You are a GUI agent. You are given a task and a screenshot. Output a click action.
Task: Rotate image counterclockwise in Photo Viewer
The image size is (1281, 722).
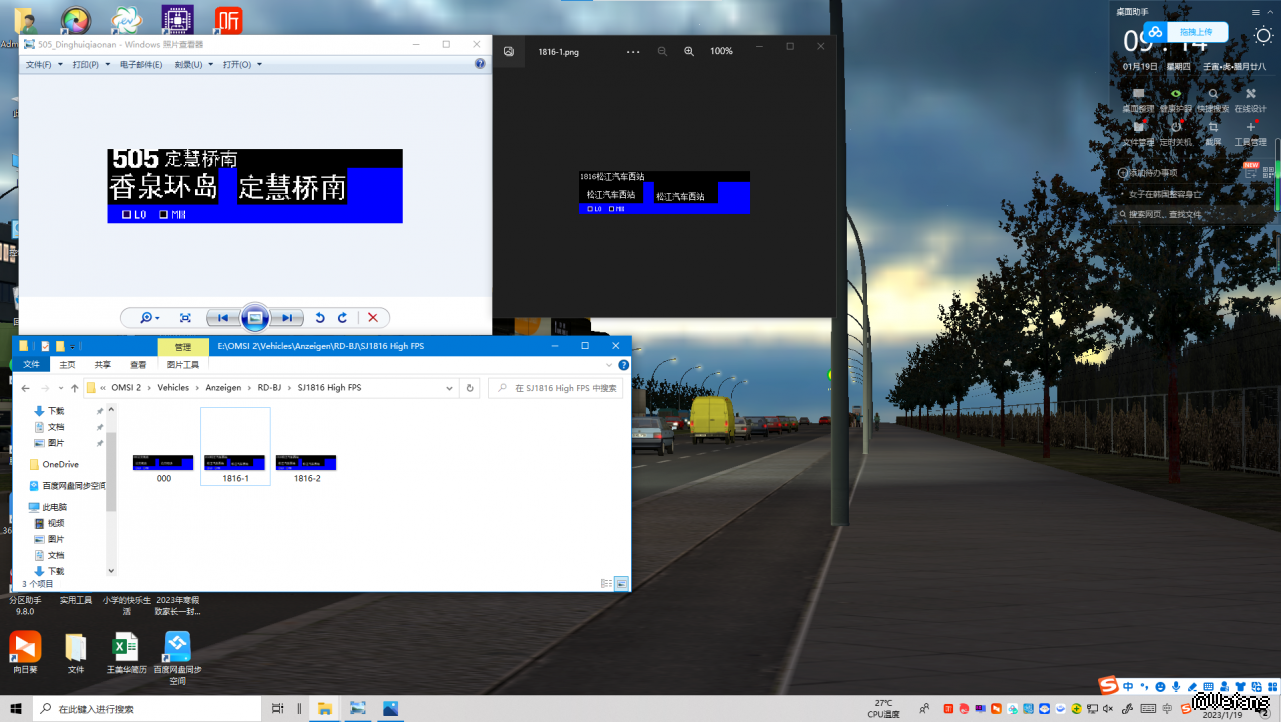click(320, 318)
